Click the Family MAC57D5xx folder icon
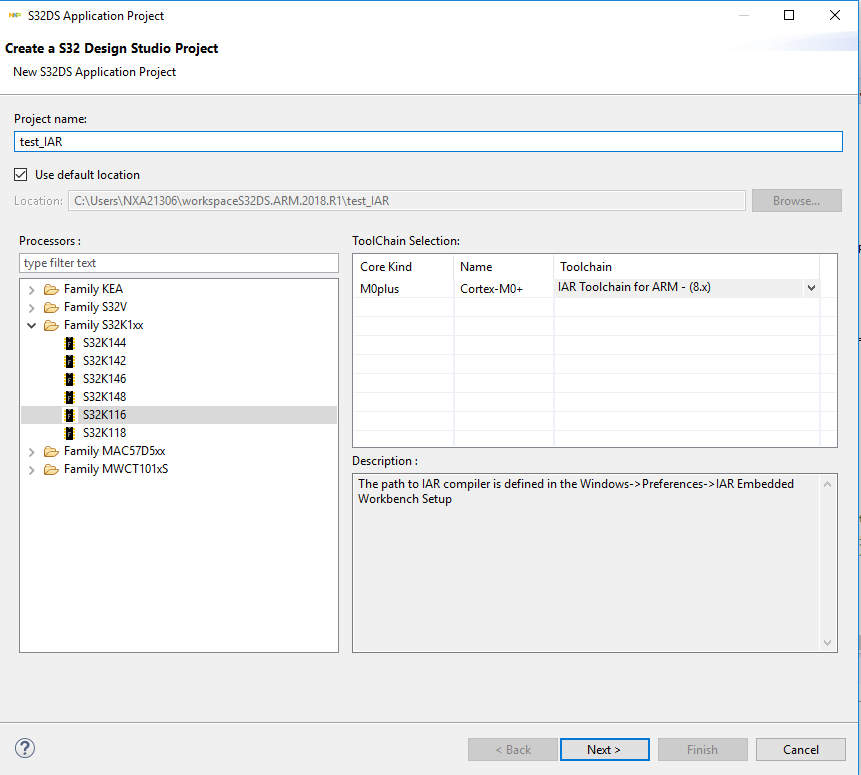Viewport: 861px width, 775px height. click(x=51, y=451)
